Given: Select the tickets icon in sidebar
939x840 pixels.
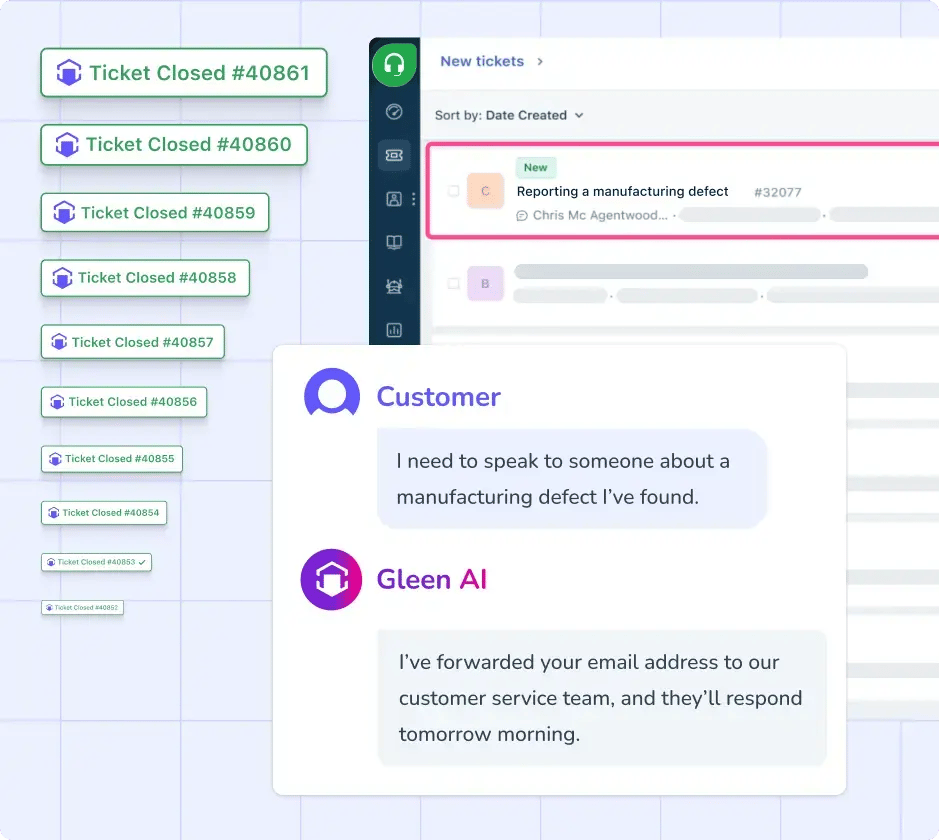Looking at the screenshot, I should point(394,156).
